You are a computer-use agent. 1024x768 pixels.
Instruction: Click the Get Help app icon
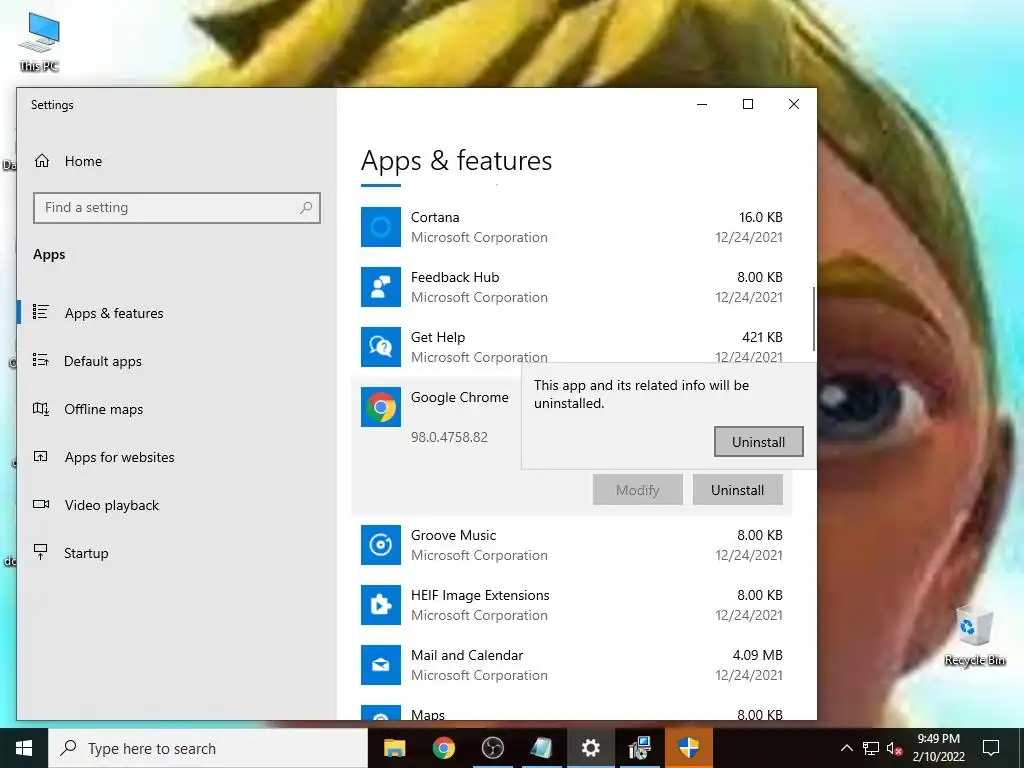[381, 347]
